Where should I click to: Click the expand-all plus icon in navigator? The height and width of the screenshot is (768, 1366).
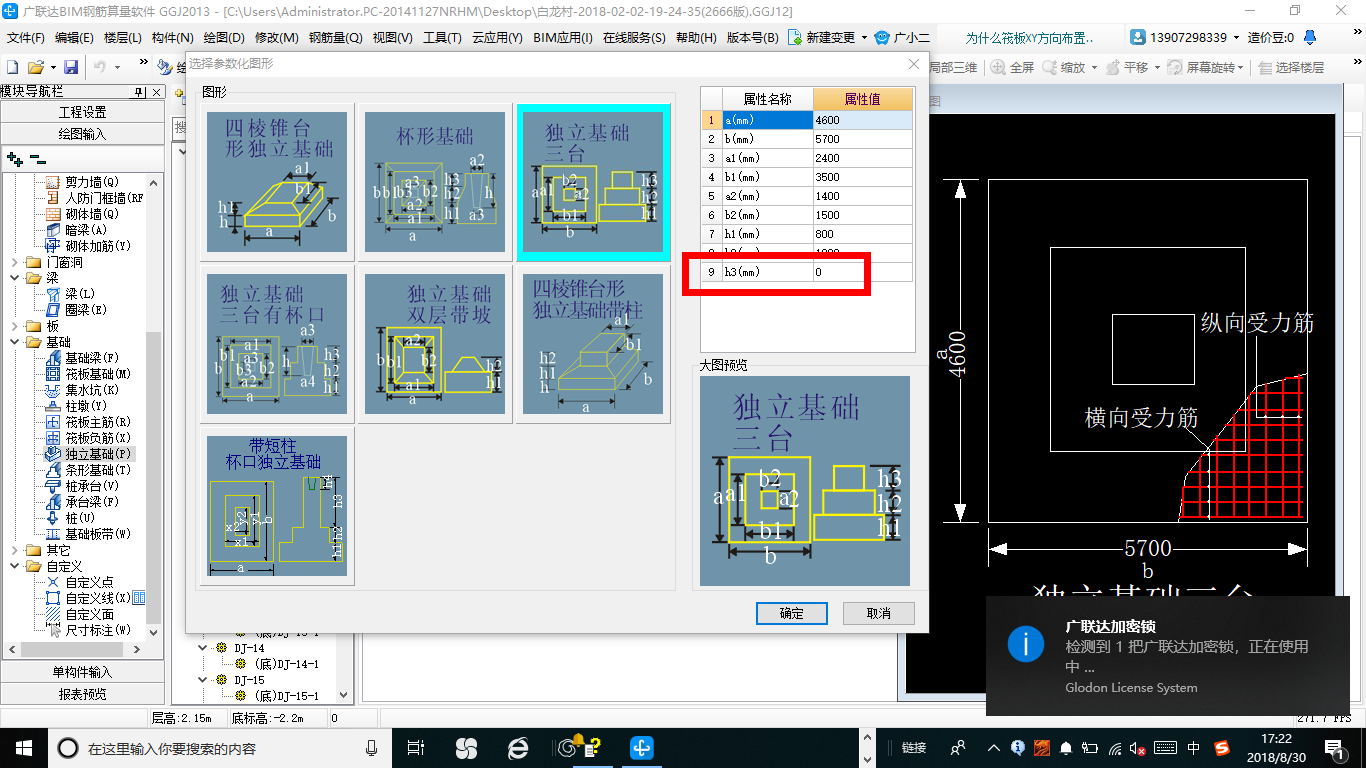point(14,158)
